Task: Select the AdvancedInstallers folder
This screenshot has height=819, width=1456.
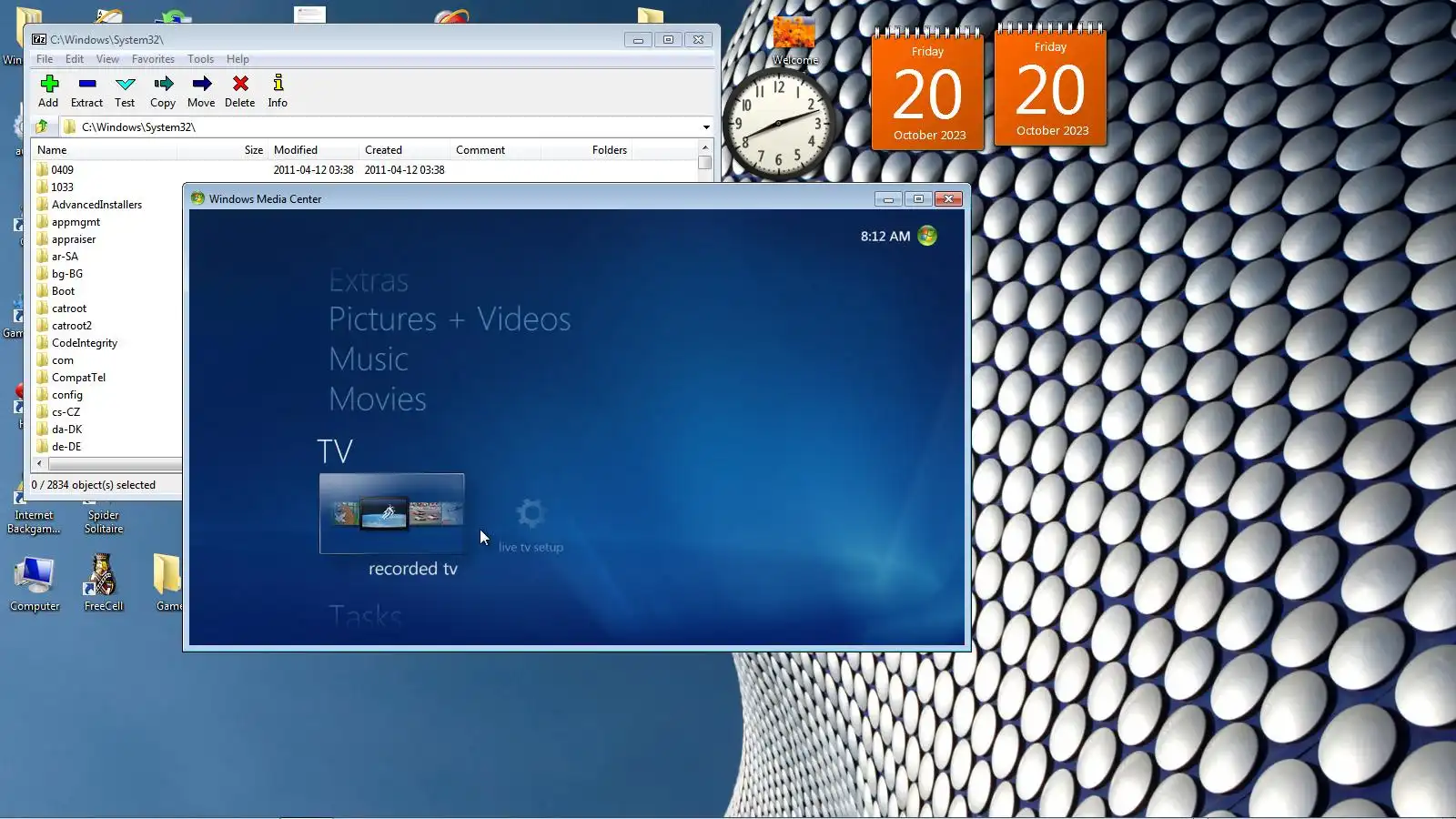Action: 96,205
